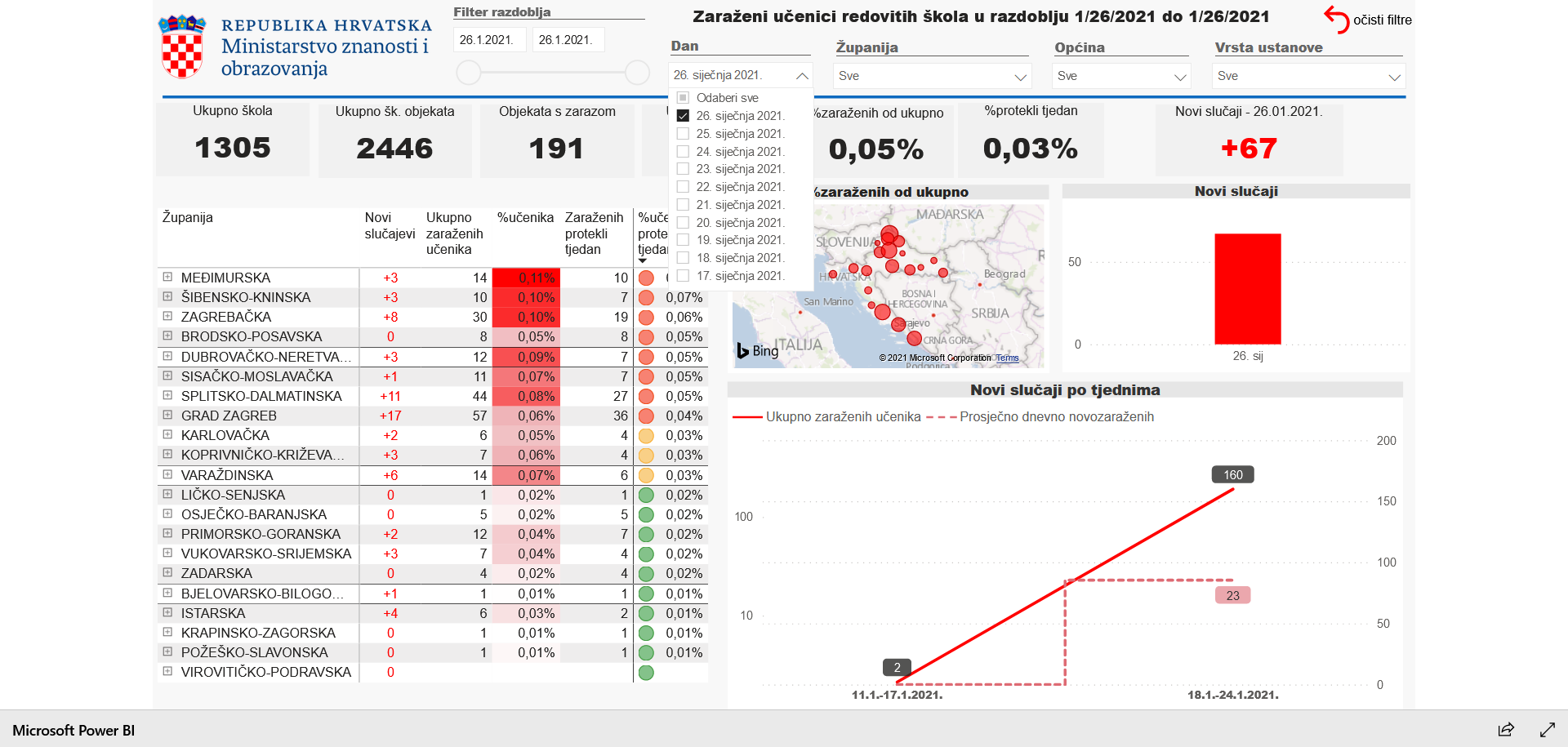Expand the GRAD ZAGREB row
The height and width of the screenshot is (747, 1568).
(167, 415)
